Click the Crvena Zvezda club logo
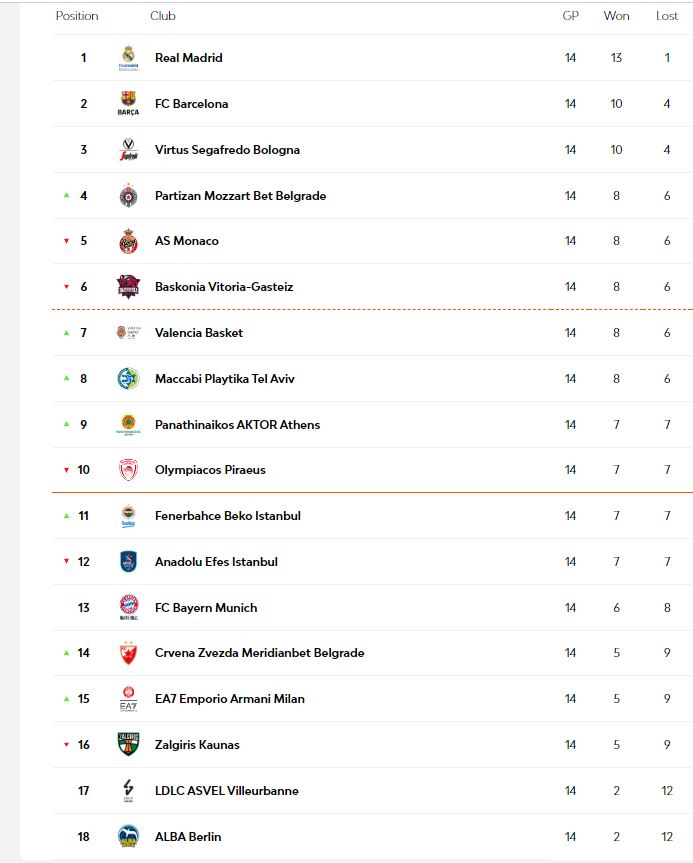Screen dimensions: 693x863 [x=128, y=653]
